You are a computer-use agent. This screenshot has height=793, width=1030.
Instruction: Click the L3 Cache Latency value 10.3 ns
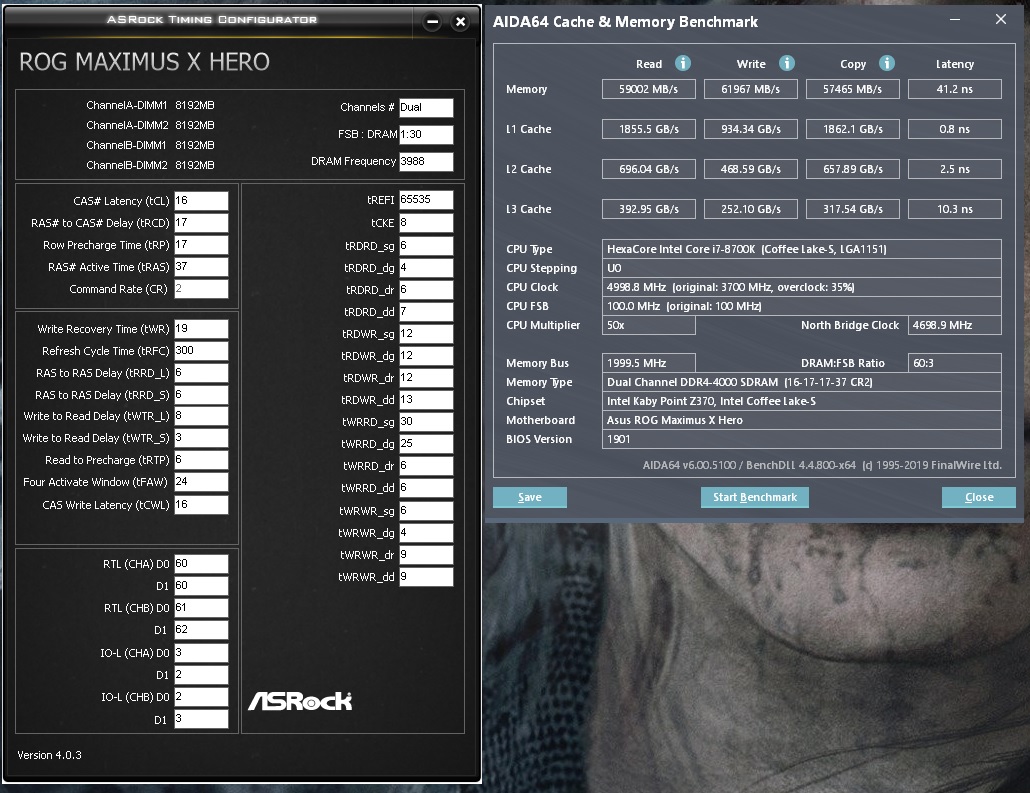point(954,209)
